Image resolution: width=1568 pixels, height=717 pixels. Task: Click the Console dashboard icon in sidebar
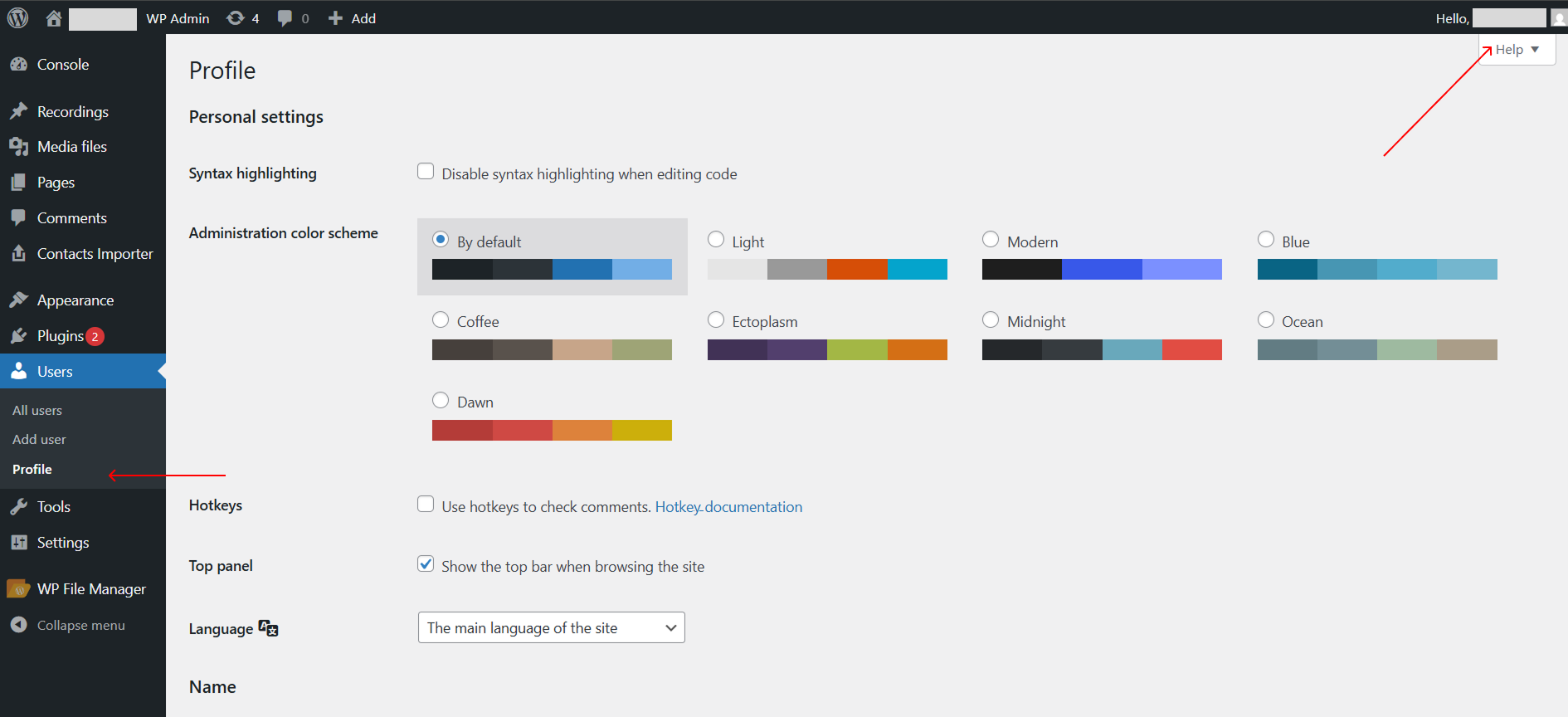tap(18, 65)
